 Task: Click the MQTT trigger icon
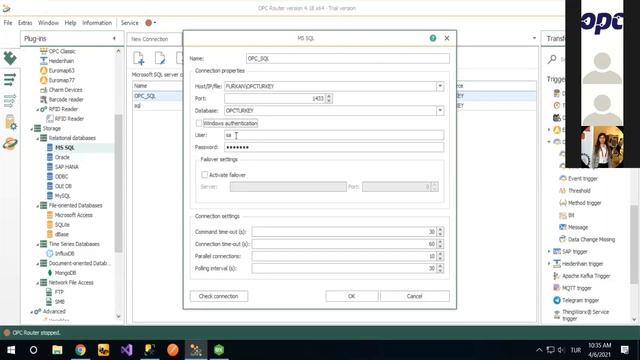[557, 288]
